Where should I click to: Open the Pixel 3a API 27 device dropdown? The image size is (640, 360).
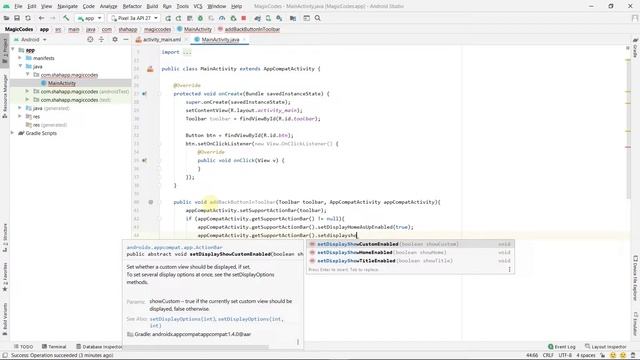[134, 18]
